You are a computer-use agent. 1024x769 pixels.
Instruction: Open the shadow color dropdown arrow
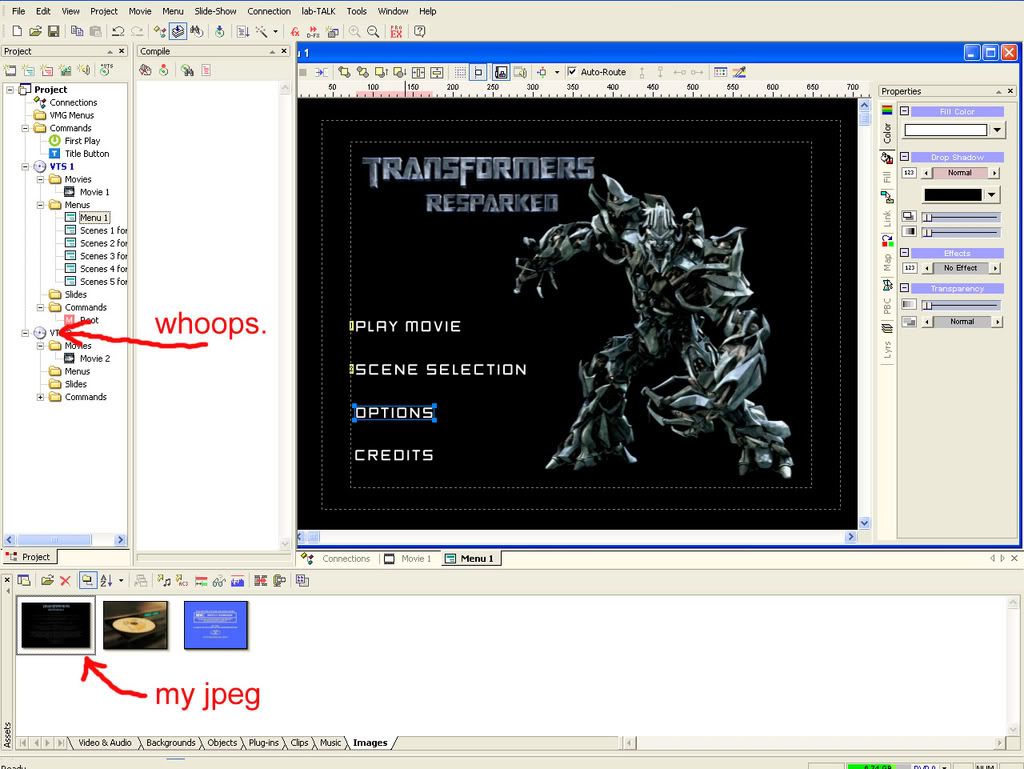tap(991, 195)
